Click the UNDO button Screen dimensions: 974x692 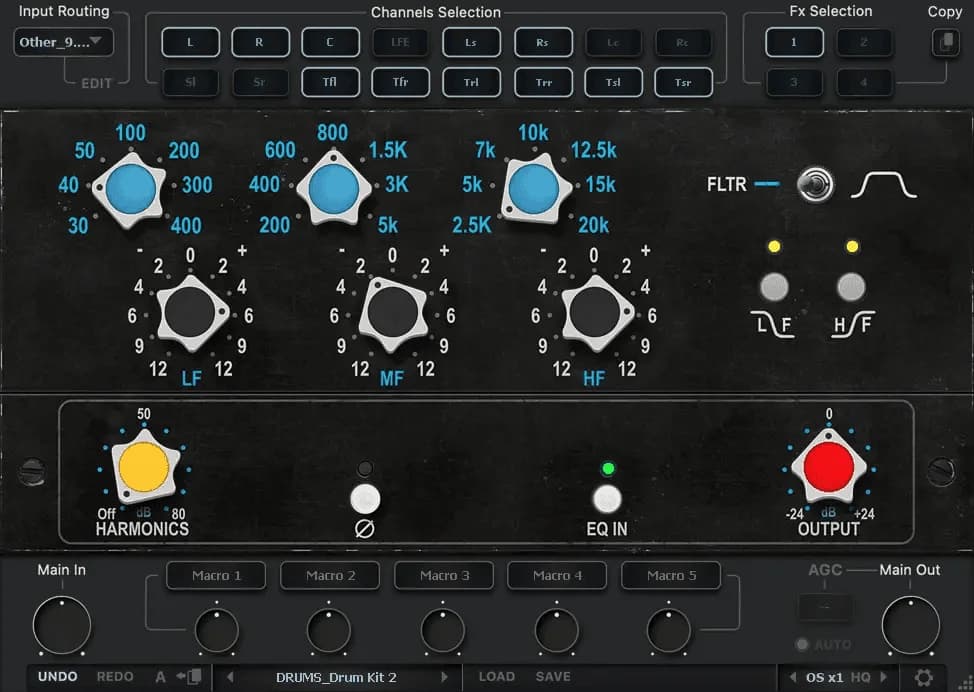(58, 677)
